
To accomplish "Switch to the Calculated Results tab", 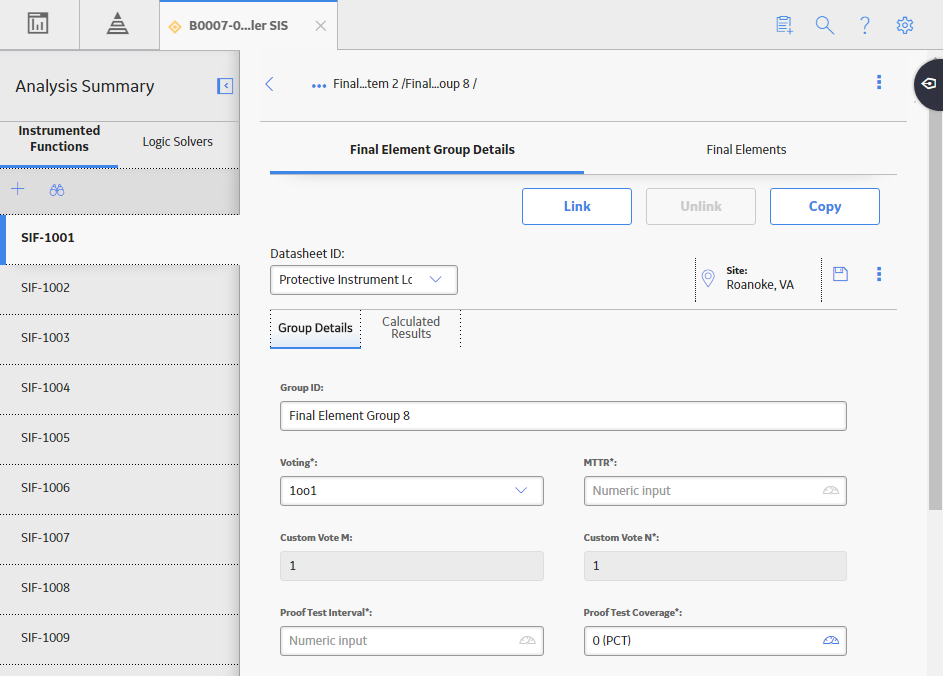I will (411, 328).
